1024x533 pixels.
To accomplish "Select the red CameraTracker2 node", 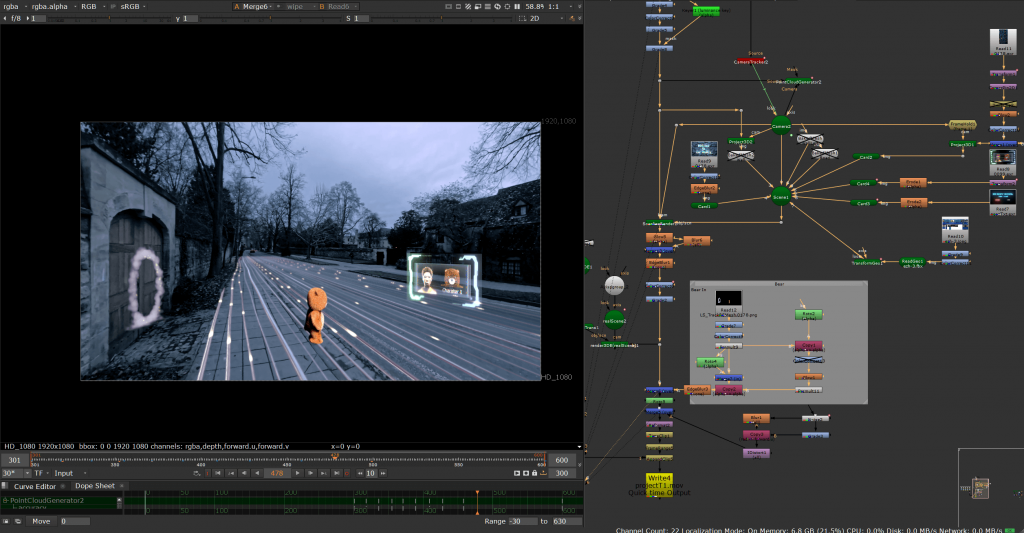I will coord(751,61).
